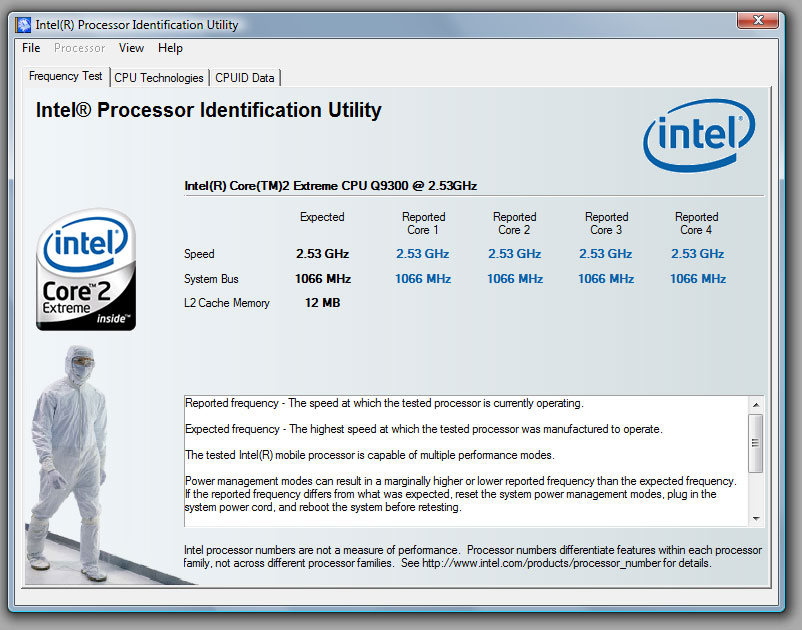Click Reported Core 2 speed 2.53 GHz

[515, 254]
